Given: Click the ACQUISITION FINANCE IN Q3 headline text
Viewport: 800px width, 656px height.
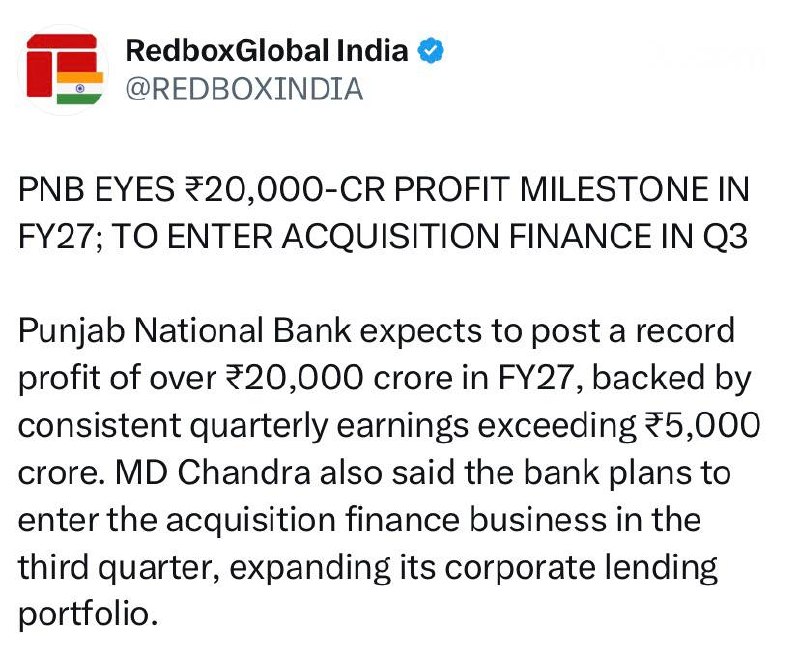Looking at the screenshot, I should [x=514, y=237].
